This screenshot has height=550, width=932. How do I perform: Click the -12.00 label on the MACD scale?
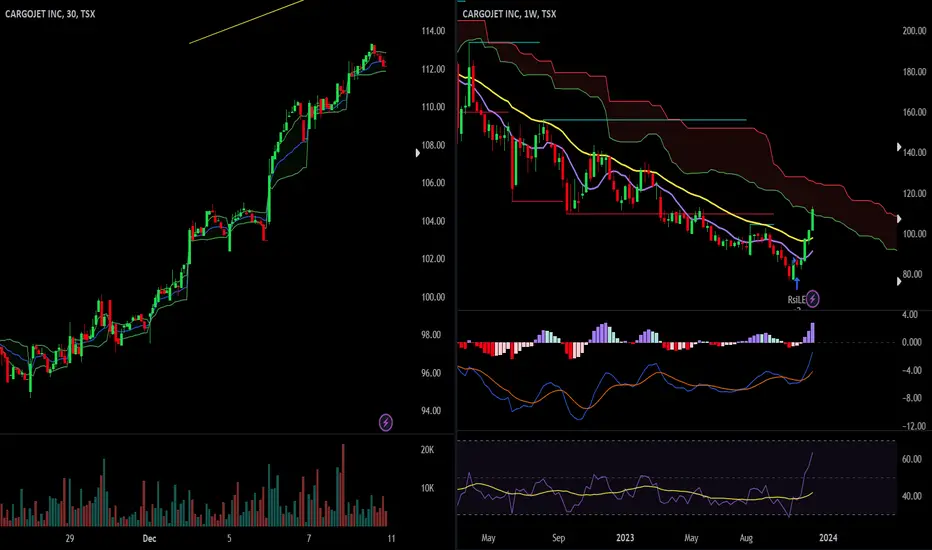[x=913, y=426]
